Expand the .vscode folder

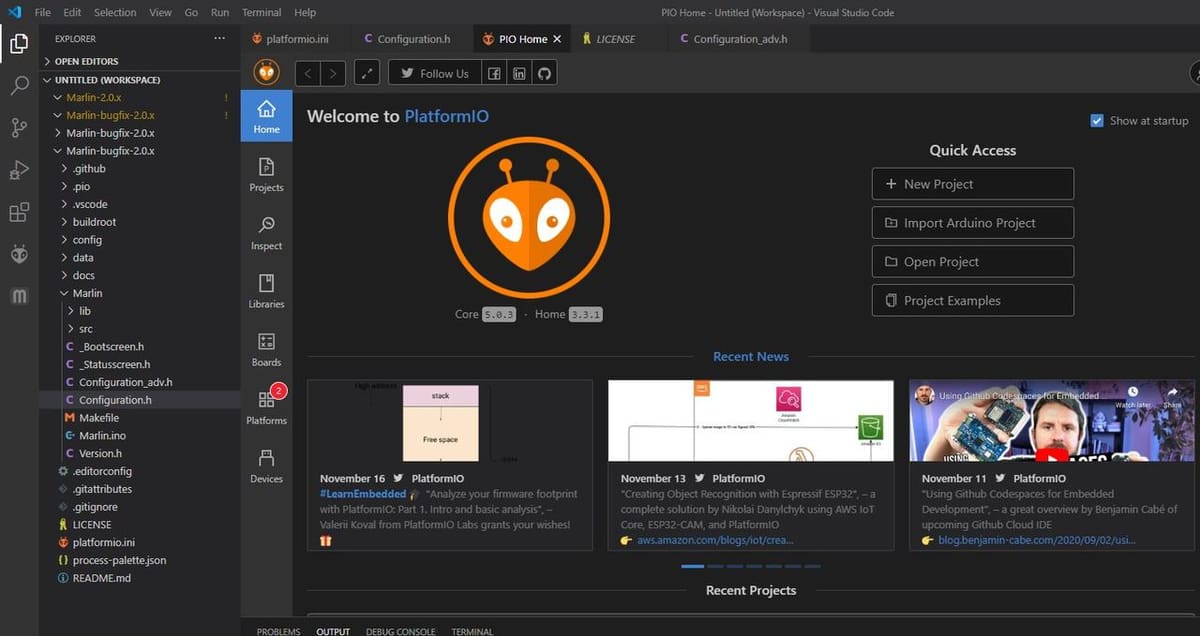click(x=140, y=204)
